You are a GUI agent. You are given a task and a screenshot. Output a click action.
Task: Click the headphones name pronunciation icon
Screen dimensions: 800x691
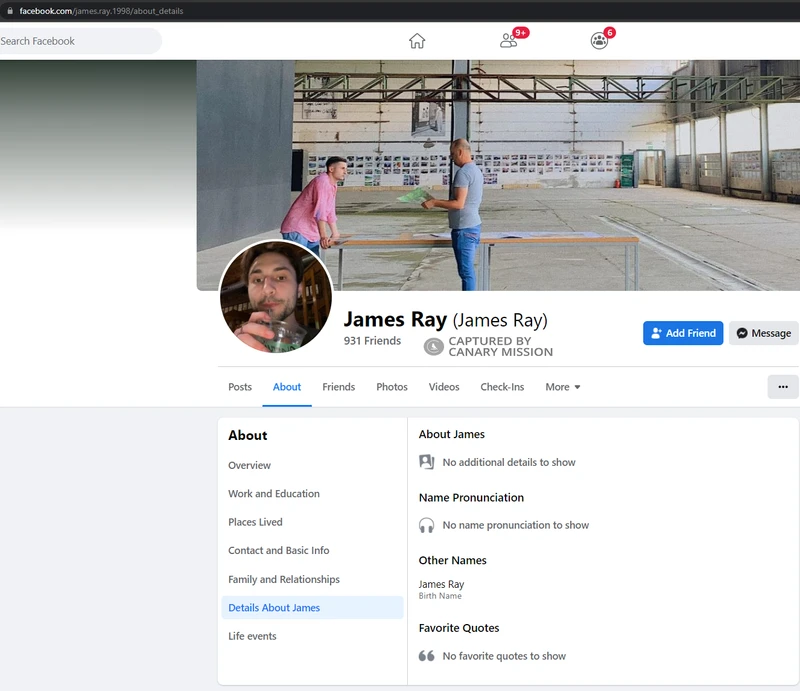(x=427, y=525)
